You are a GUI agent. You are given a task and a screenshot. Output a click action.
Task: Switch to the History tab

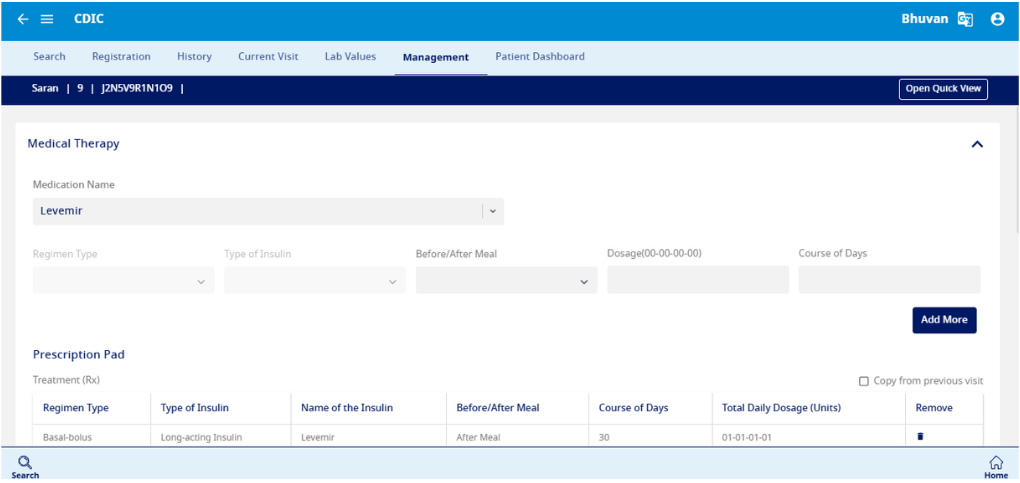195,57
